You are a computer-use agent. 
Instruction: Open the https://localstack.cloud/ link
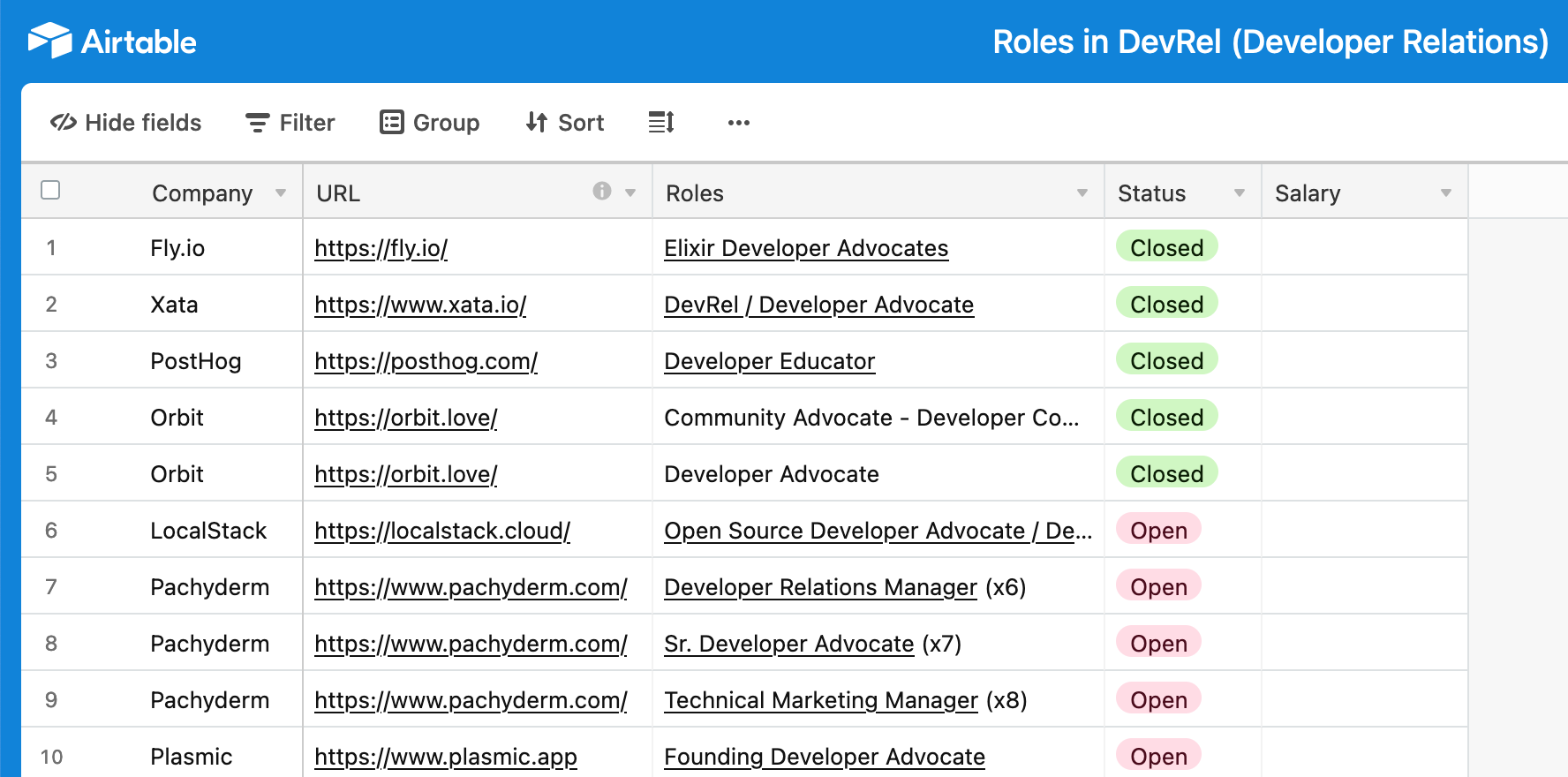click(x=442, y=531)
